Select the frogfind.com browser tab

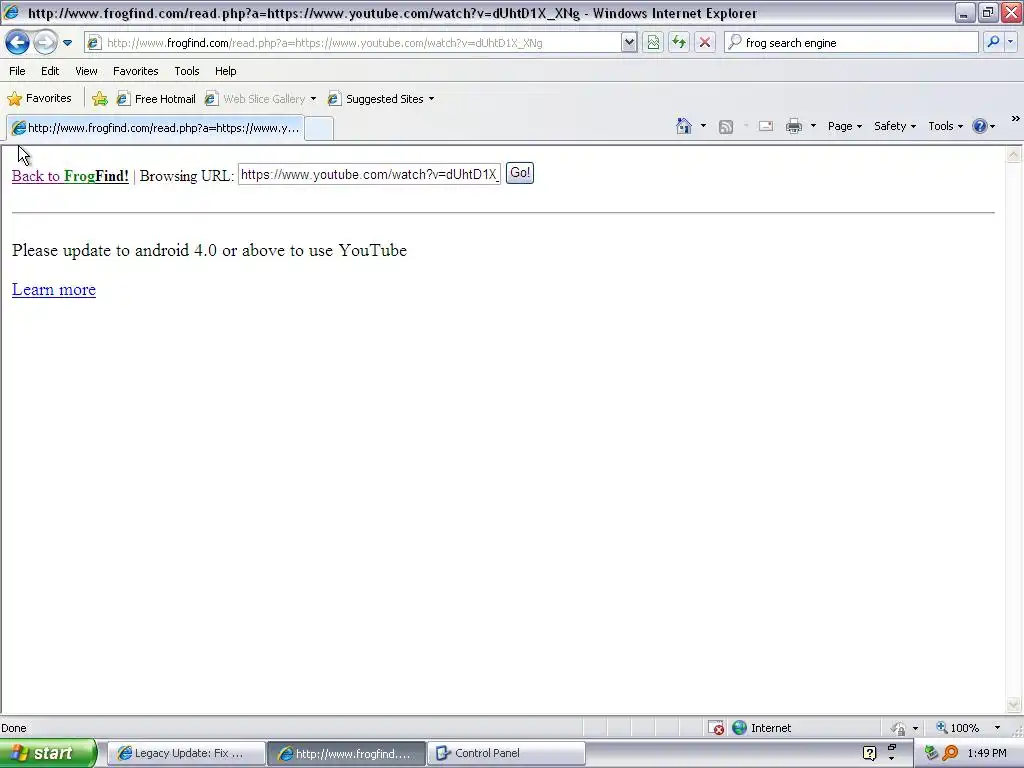click(x=155, y=128)
